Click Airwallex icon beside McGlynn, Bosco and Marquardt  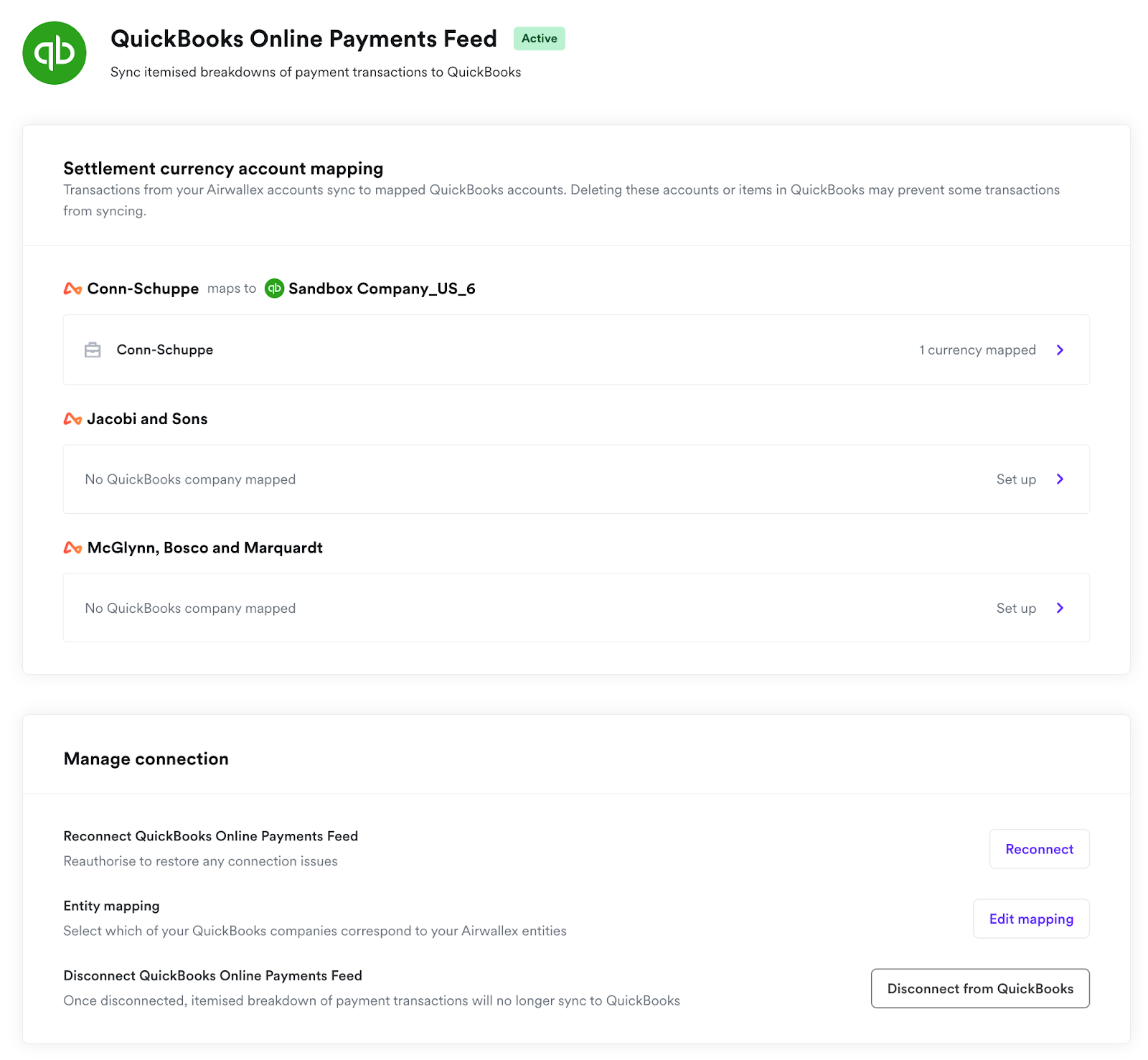coord(72,548)
